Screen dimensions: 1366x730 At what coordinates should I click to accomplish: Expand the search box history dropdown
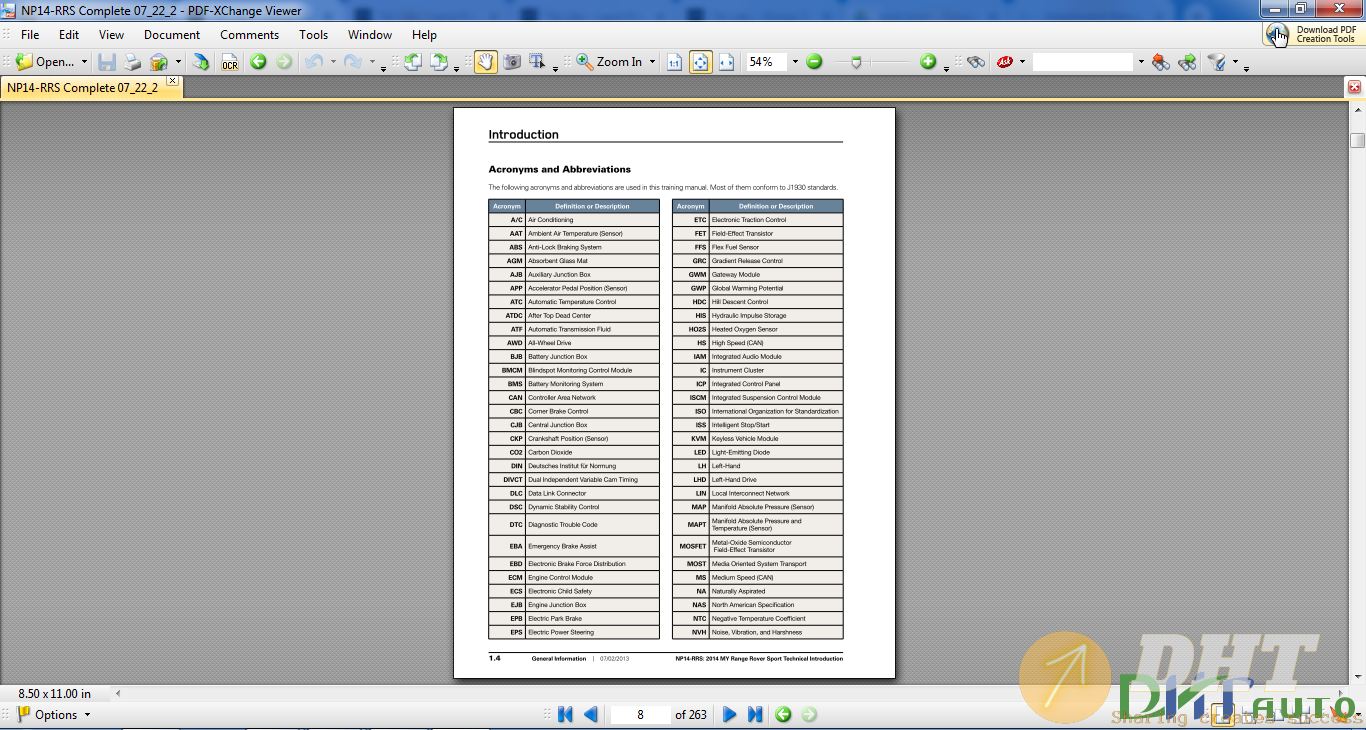[1141, 62]
